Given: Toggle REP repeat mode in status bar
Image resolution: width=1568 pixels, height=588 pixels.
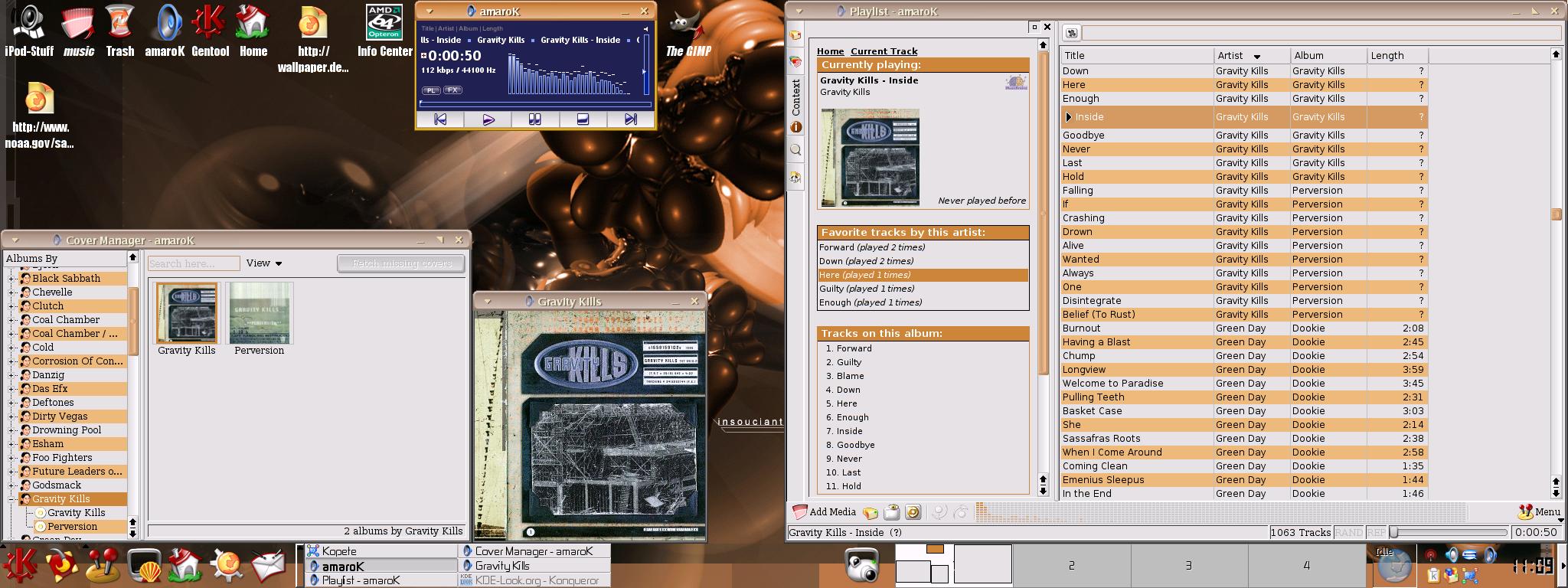Looking at the screenshot, I should click(x=1376, y=532).
